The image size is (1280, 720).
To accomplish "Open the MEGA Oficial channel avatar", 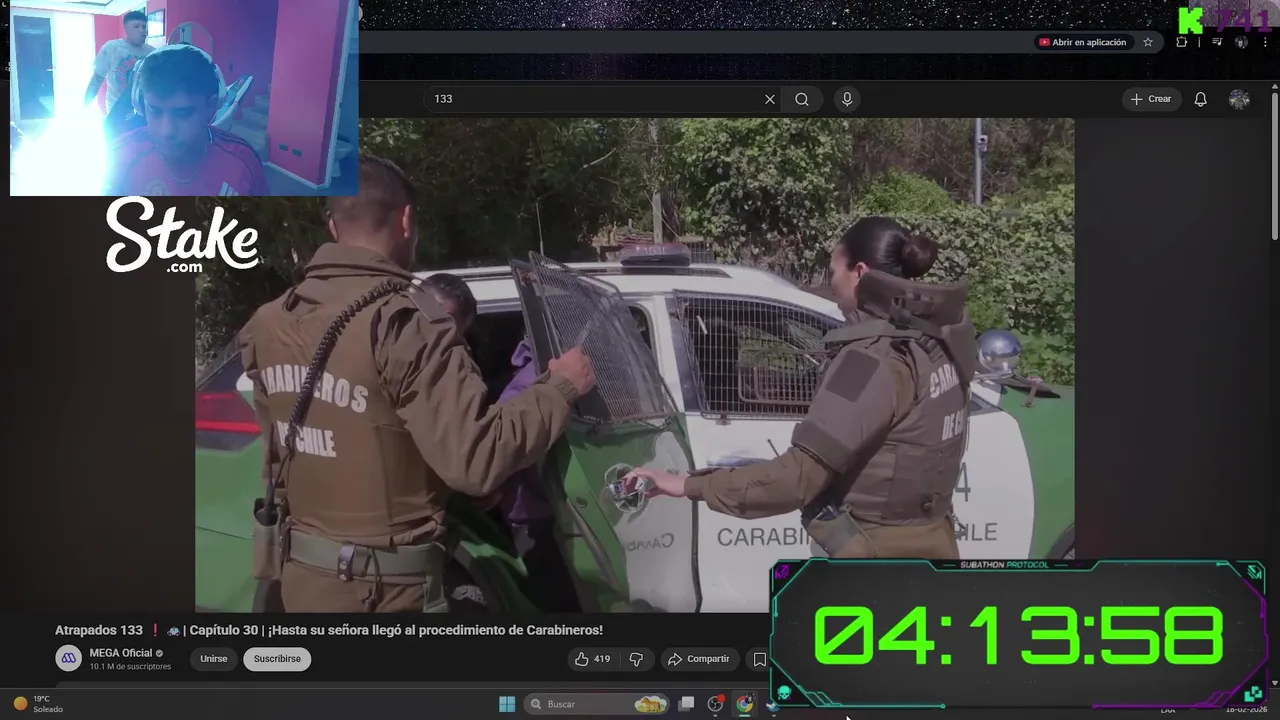I will 68,658.
